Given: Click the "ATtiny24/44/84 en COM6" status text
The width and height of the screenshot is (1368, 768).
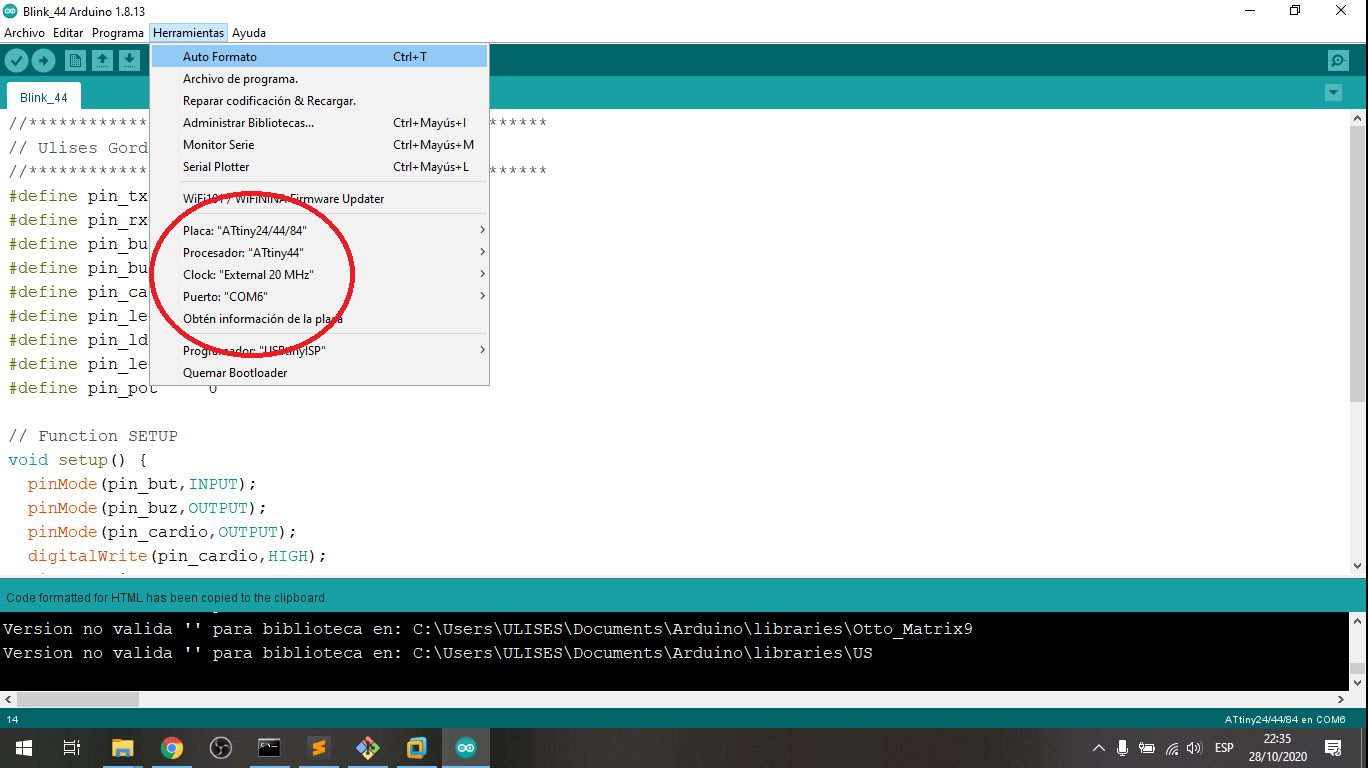Looking at the screenshot, I should [x=1285, y=720].
